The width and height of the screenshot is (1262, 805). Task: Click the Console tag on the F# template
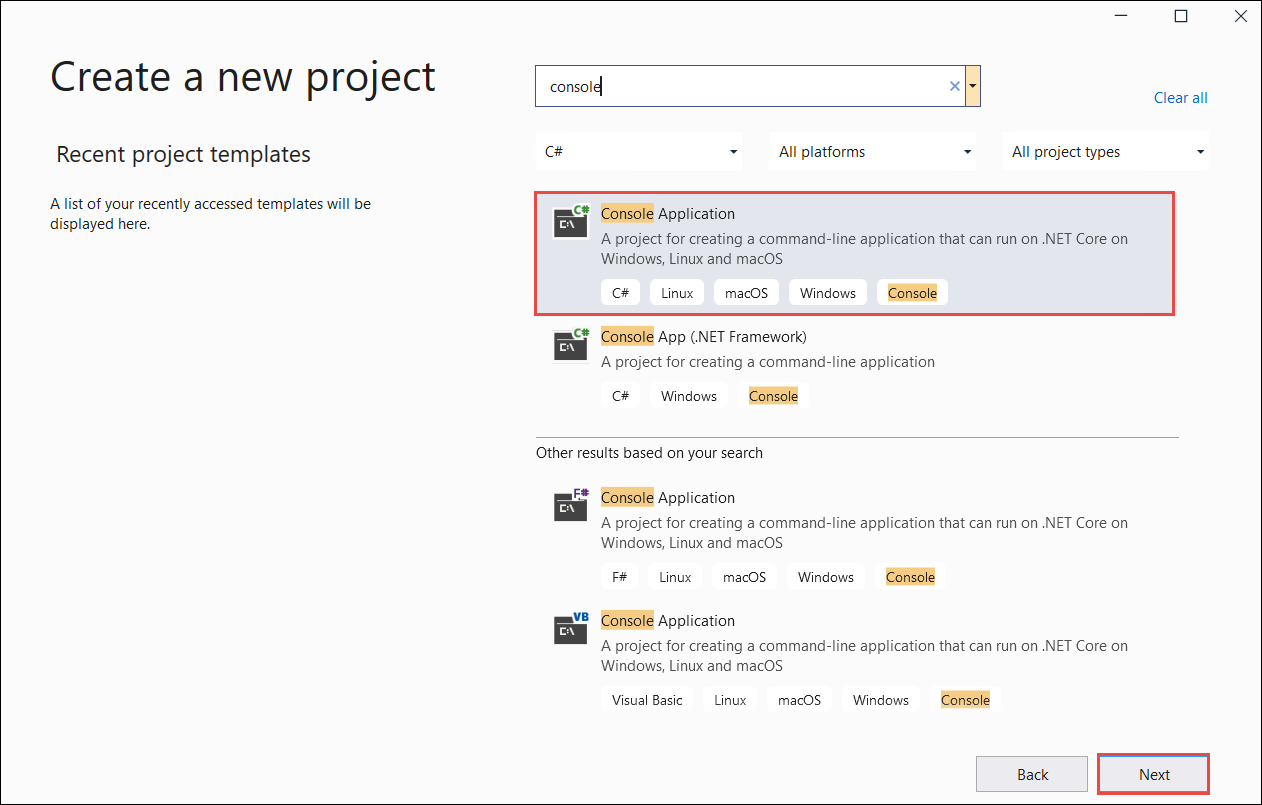point(910,576)
